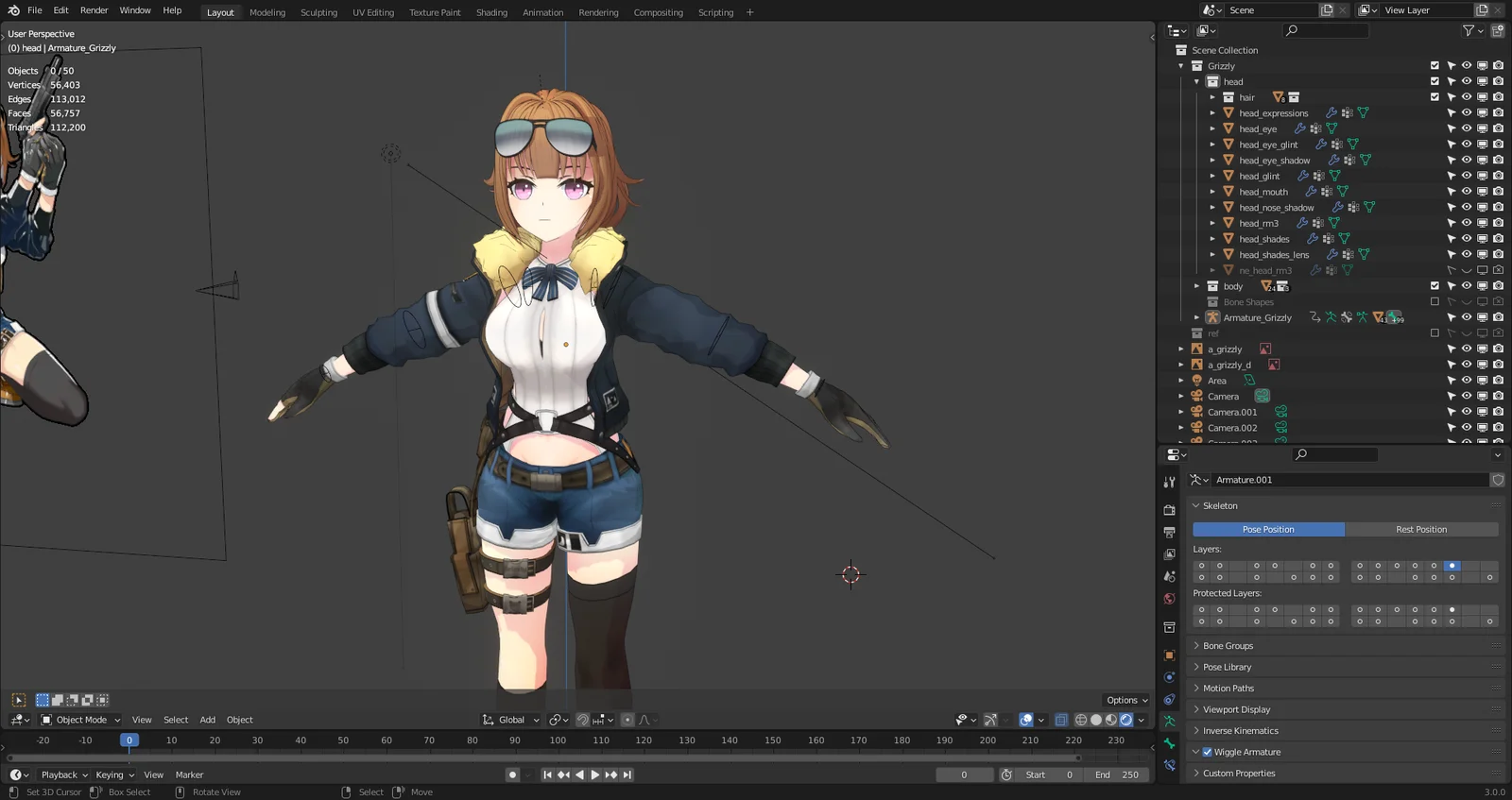Click the Blender logo menu icon
This screenshot has height=800, width=1512.
click(13, 10)
